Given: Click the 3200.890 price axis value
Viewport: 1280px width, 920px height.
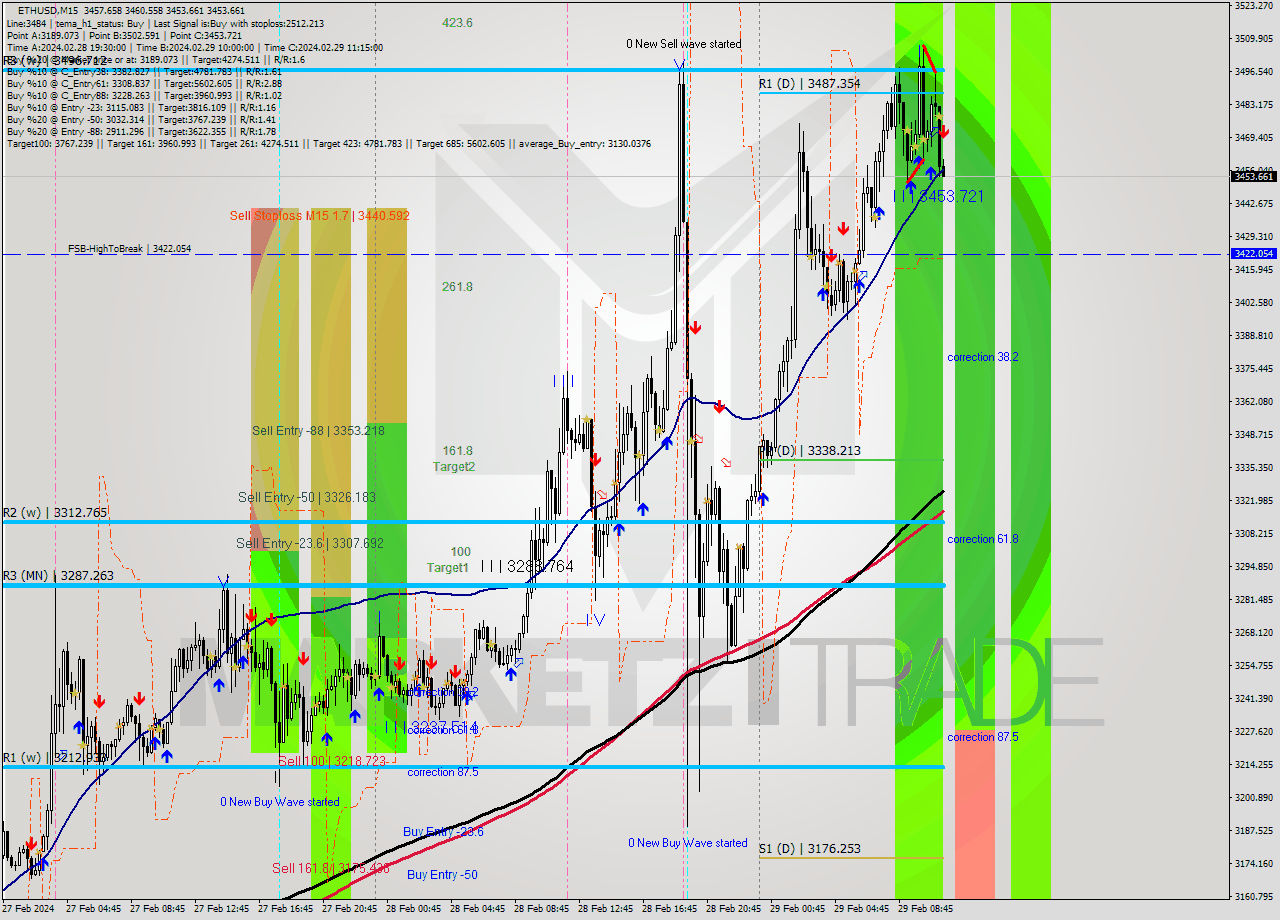Looking at the screenshot, I should tap(1253, 798).
